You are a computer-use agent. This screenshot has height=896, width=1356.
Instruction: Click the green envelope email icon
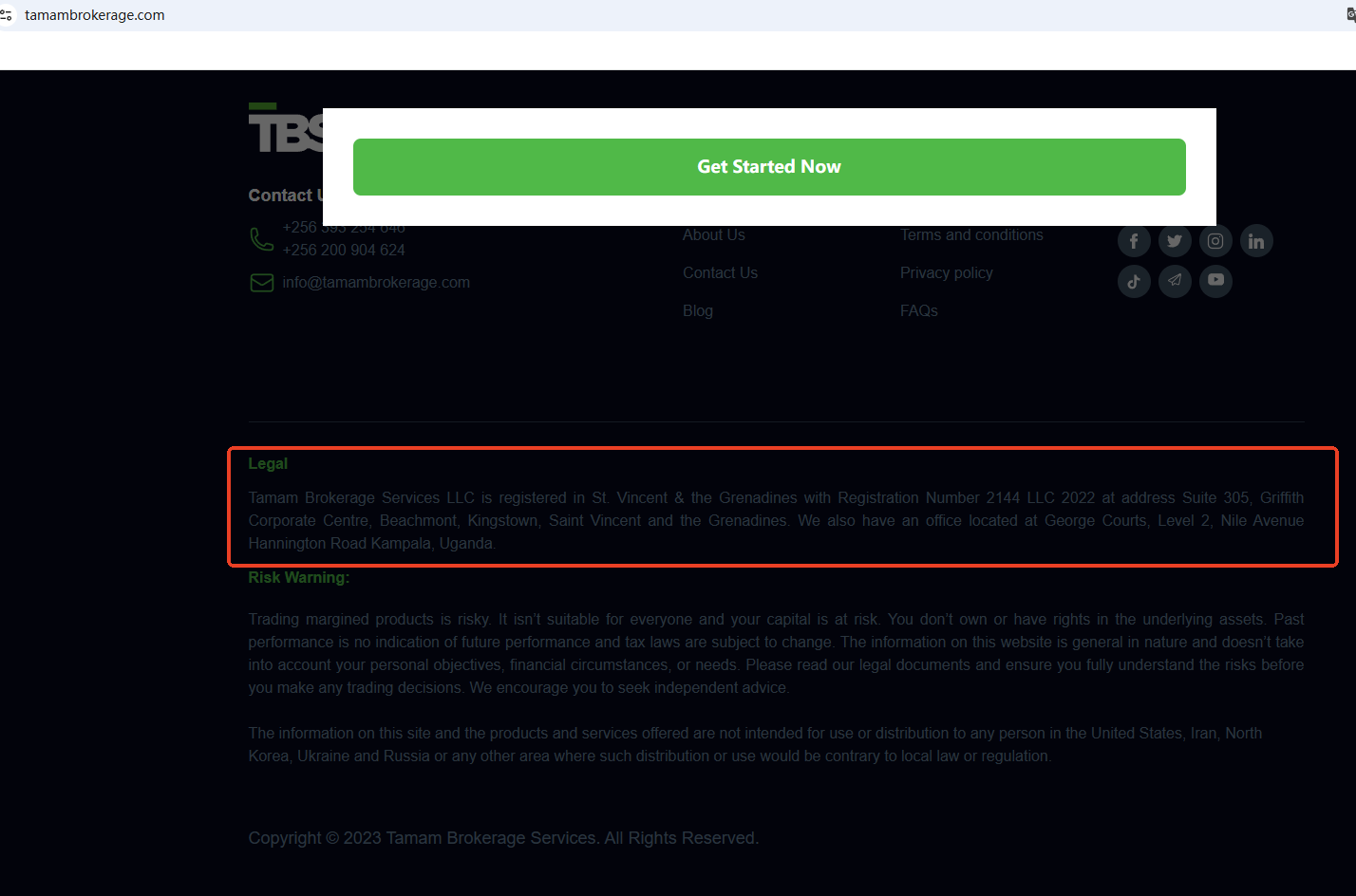coord(261,283)
